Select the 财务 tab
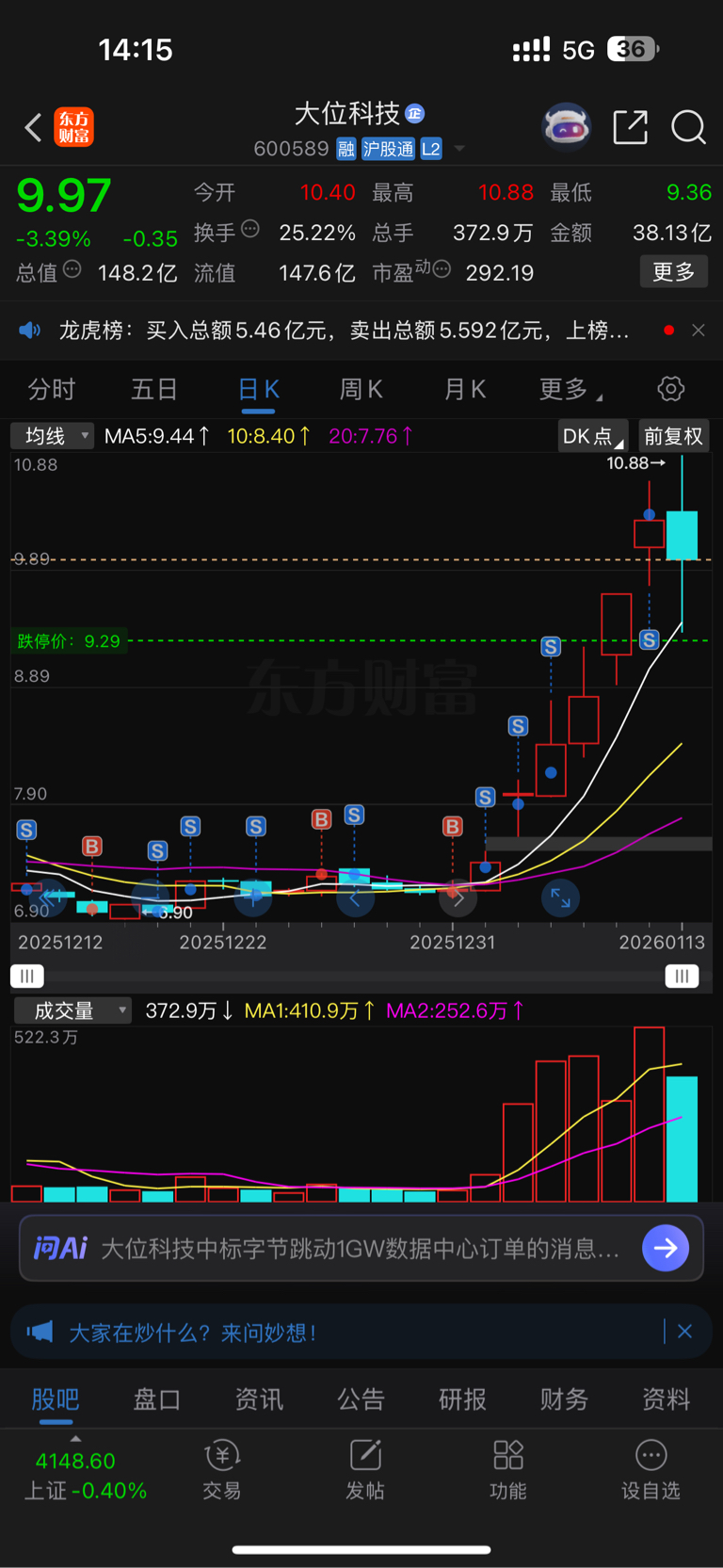The width and height of the screenshot is (723, 1568). [x=564, y=1399]
